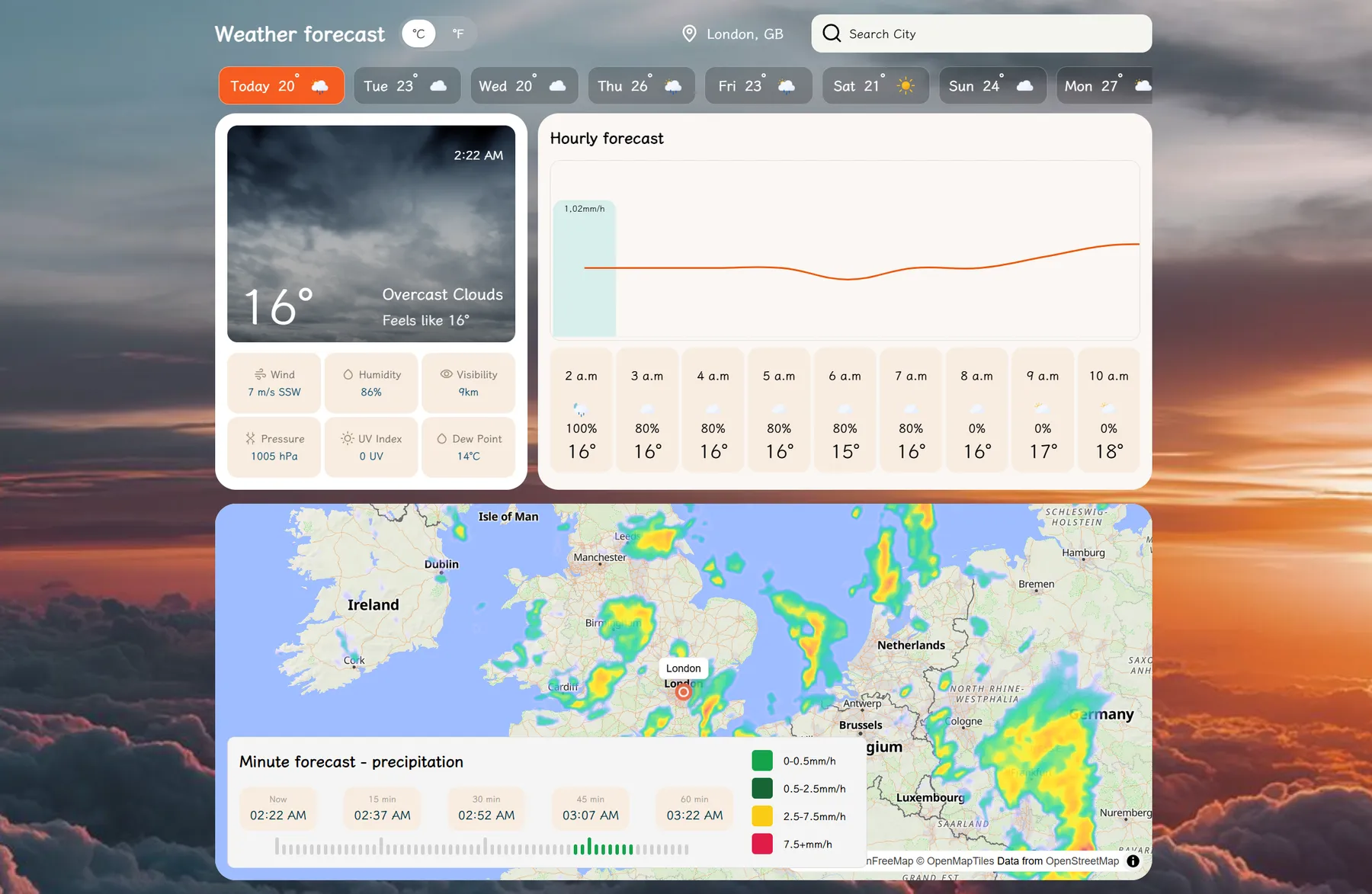
Task: Click the map attribution info icon
Action: (1133, 860)
